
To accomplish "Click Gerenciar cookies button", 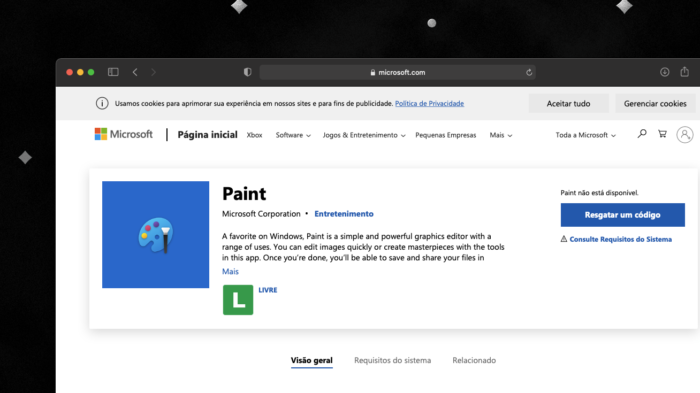I will (655, 103).
